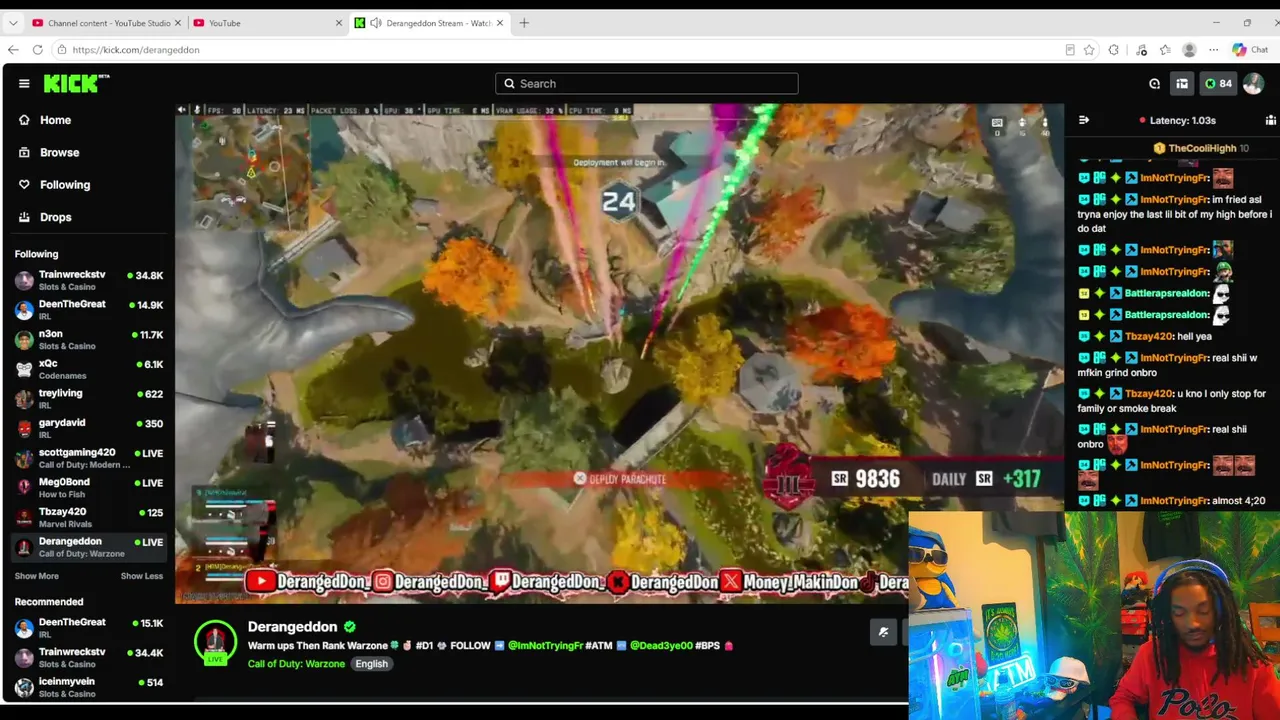Click the address bar with the kick.com URL
Screen dimensions: 1280x720
[x=565, y=50]
